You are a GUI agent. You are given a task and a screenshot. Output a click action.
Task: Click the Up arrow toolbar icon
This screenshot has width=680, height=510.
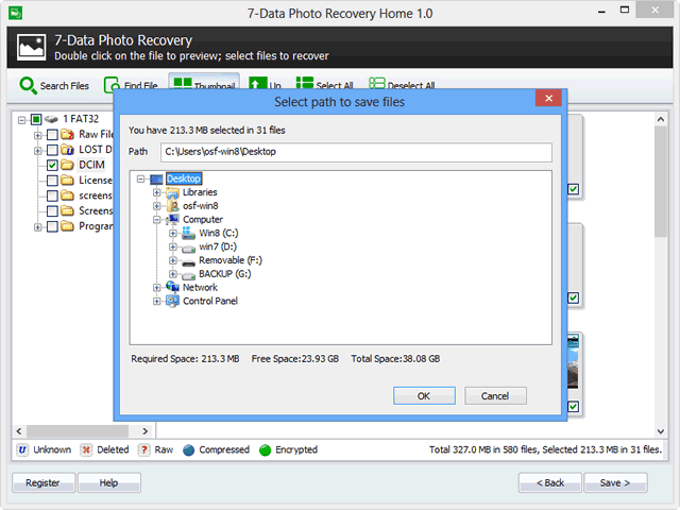[x=257, y=83]
